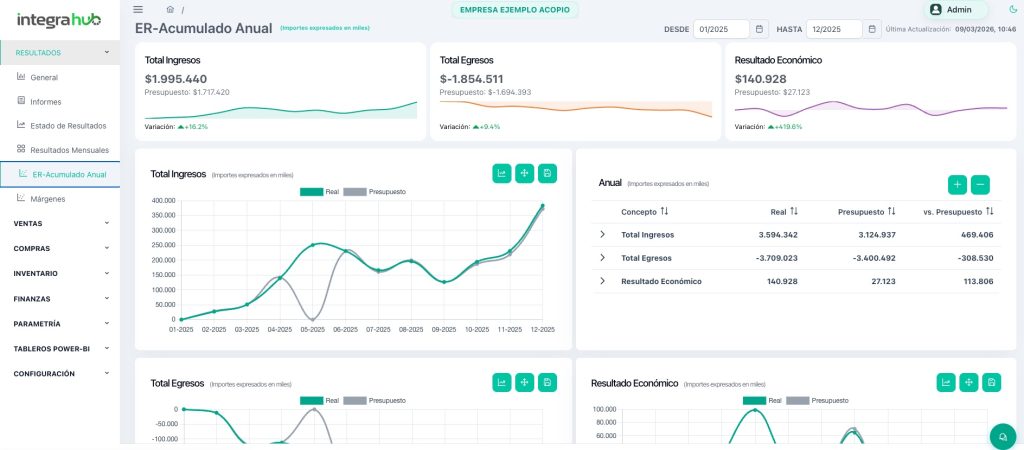Expand the Total Ingresos table row
This screenshot has height=450, width=1024.
click(x=602, y=235)
